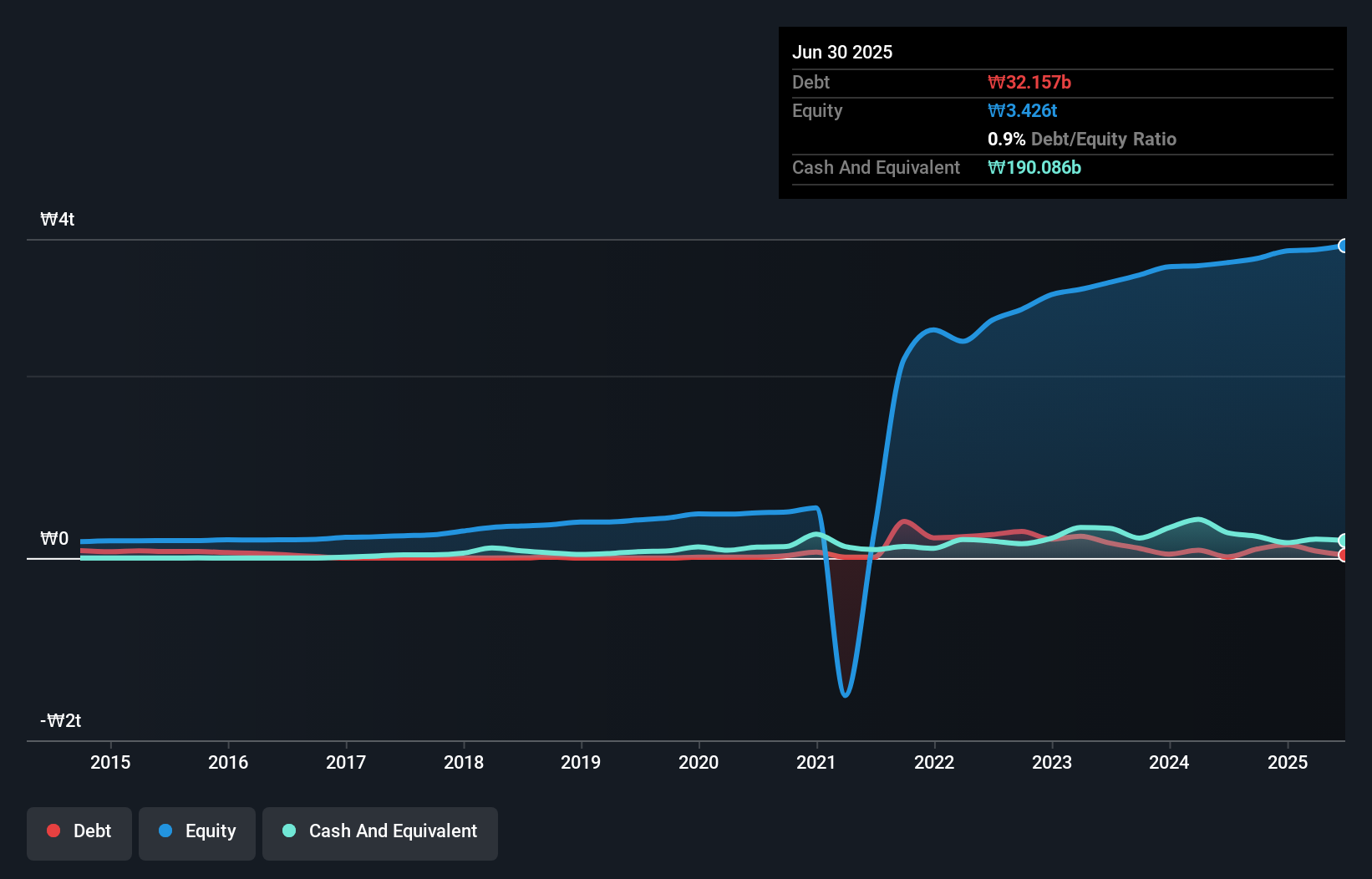Toggle the Debt series visibility
The width and height of the screenshot is (1372, 879).
(79, 831)
